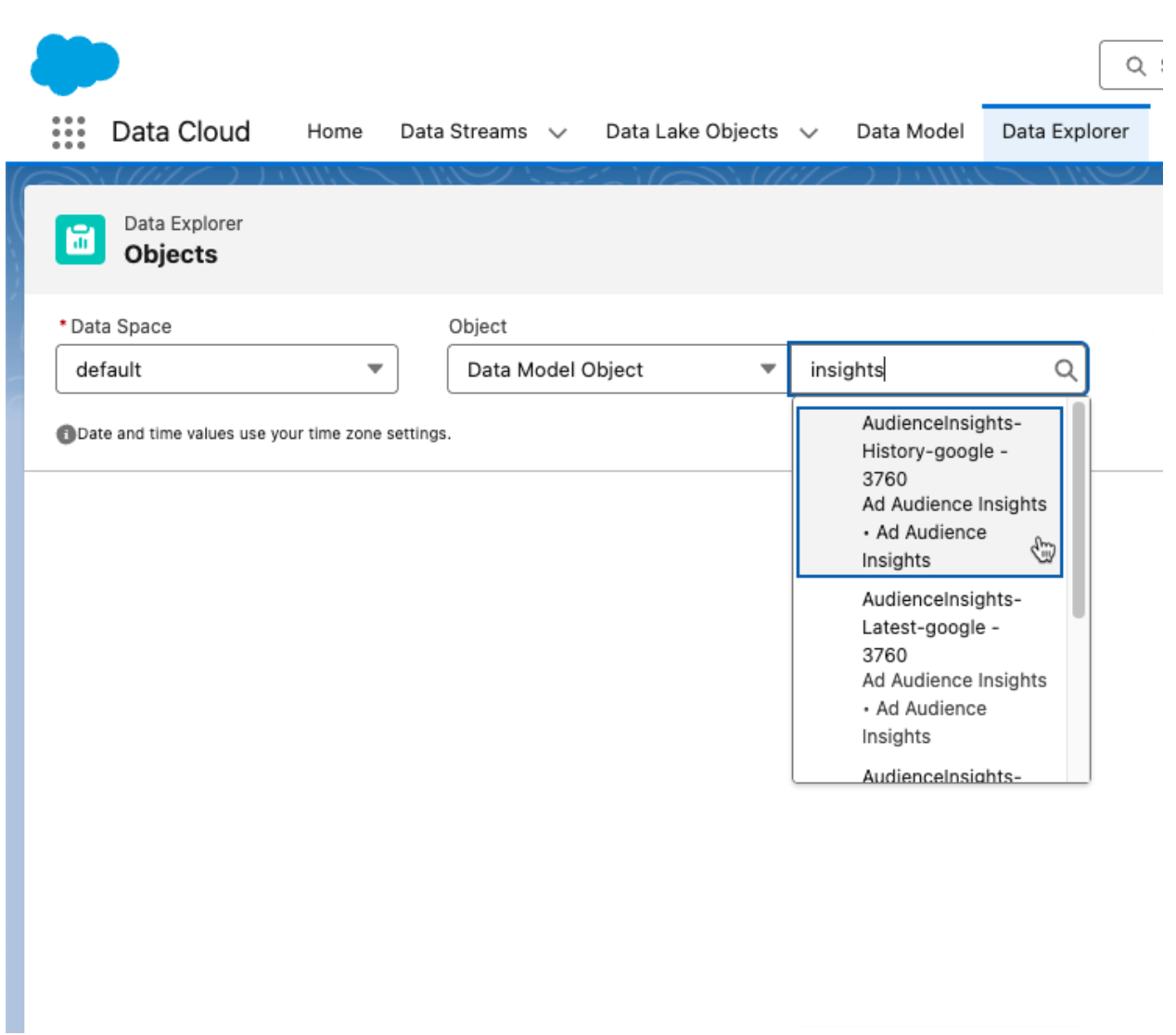Select AudienceInsights-Latest-google - 3760 option
The width and height of the screenshot is (1176, 1035).
click(x=929, y=668)
